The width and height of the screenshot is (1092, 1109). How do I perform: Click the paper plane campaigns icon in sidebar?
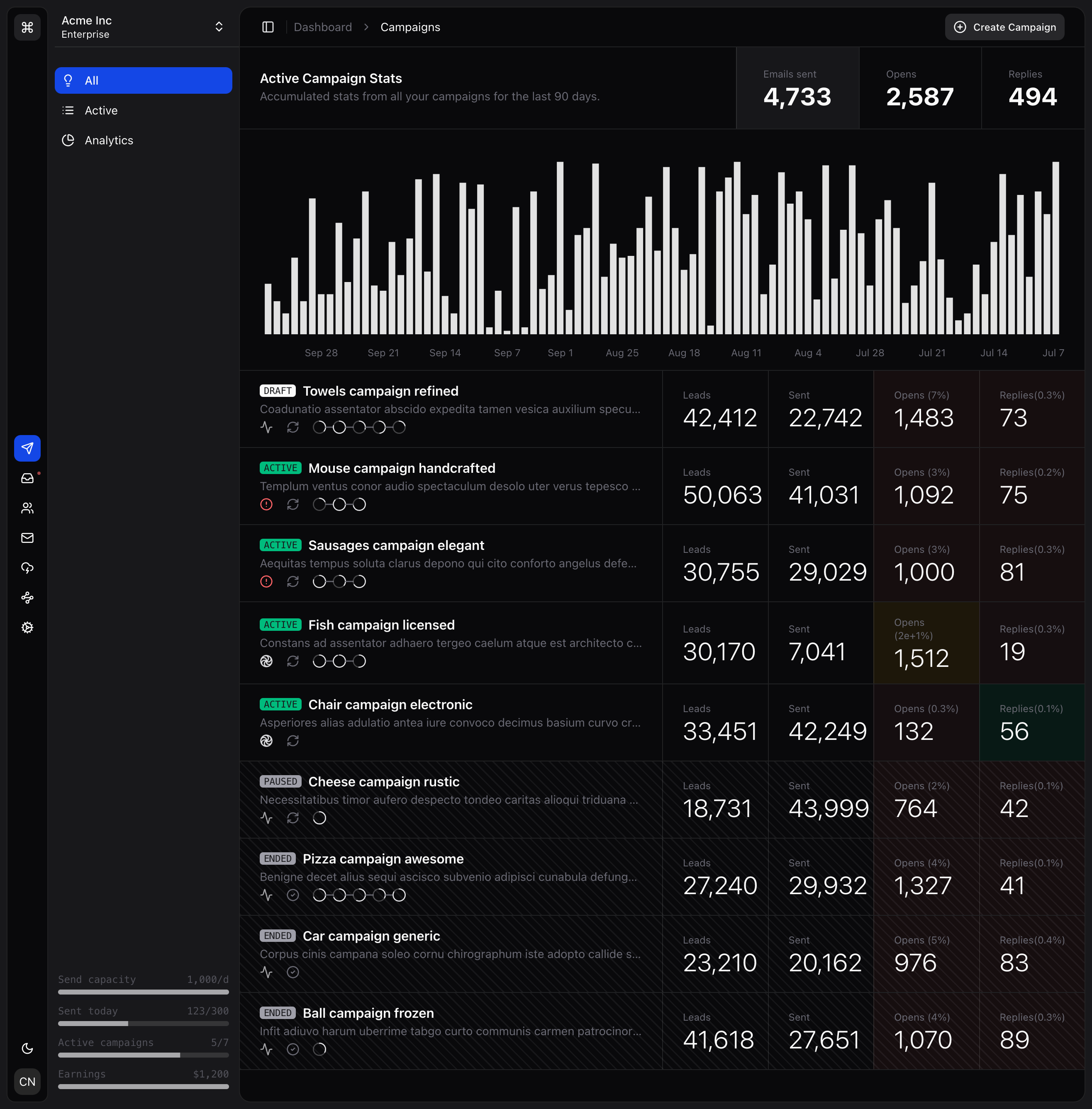pyautogui.click(x=27, y=448)
